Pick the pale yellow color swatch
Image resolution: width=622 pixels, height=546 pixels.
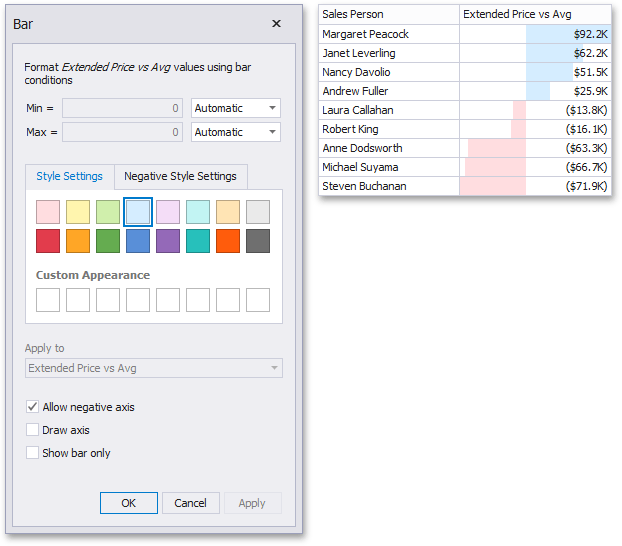pos(78,212)
